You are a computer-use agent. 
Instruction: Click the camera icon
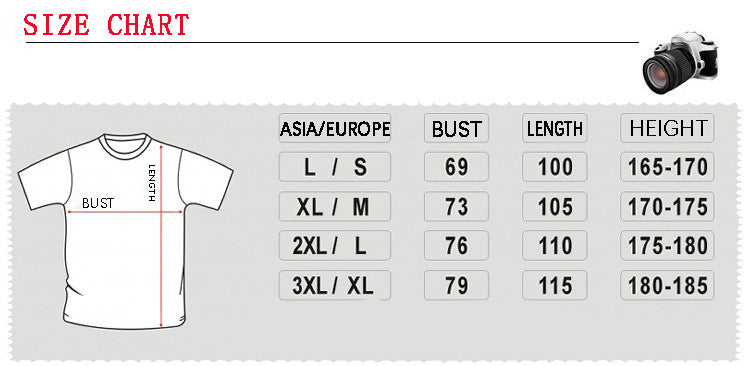pyautogui.click(x=680, y=62)
